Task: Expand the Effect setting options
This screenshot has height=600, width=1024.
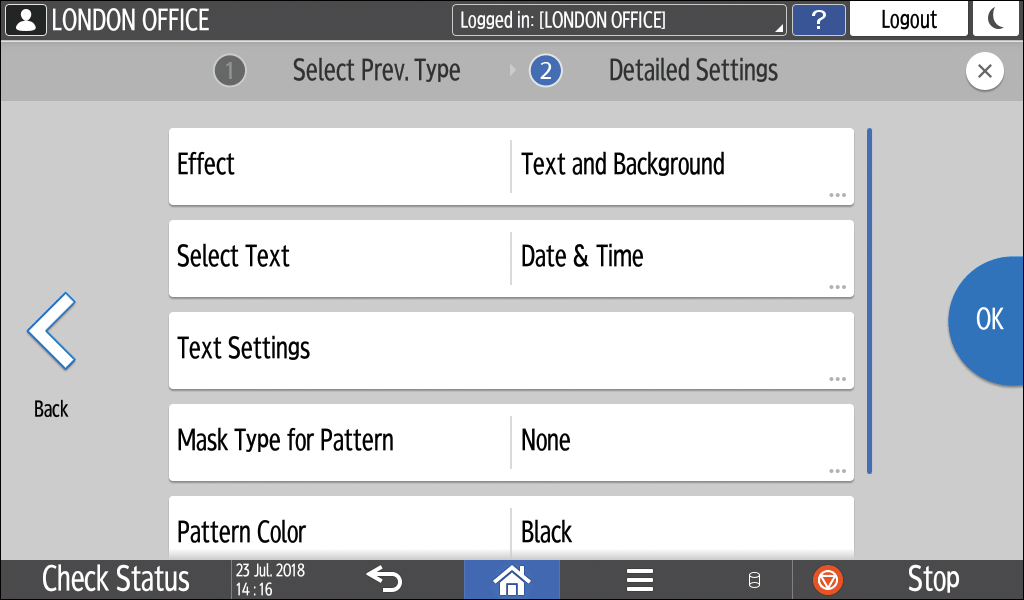Action: click(x=511, y=166)
